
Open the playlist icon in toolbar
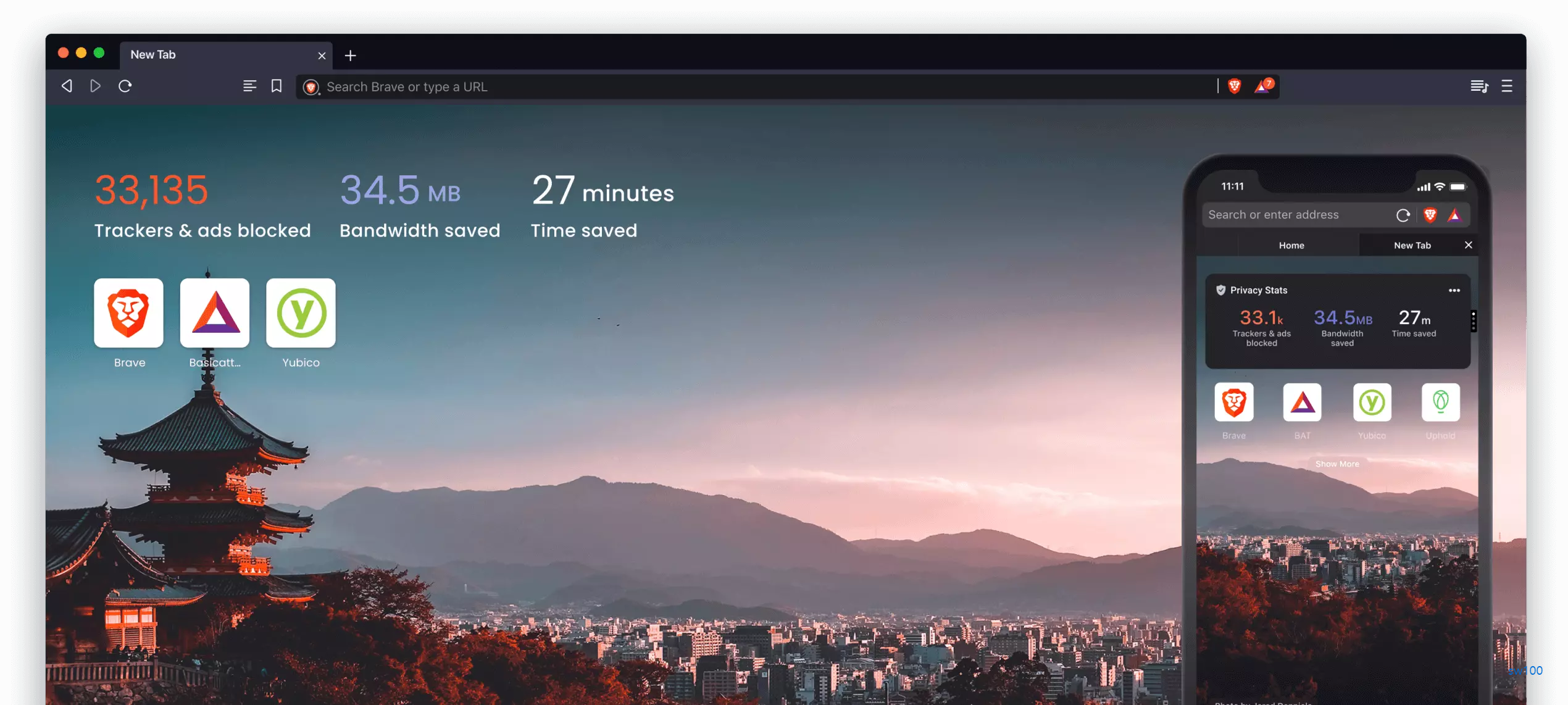pos(1478,86)
